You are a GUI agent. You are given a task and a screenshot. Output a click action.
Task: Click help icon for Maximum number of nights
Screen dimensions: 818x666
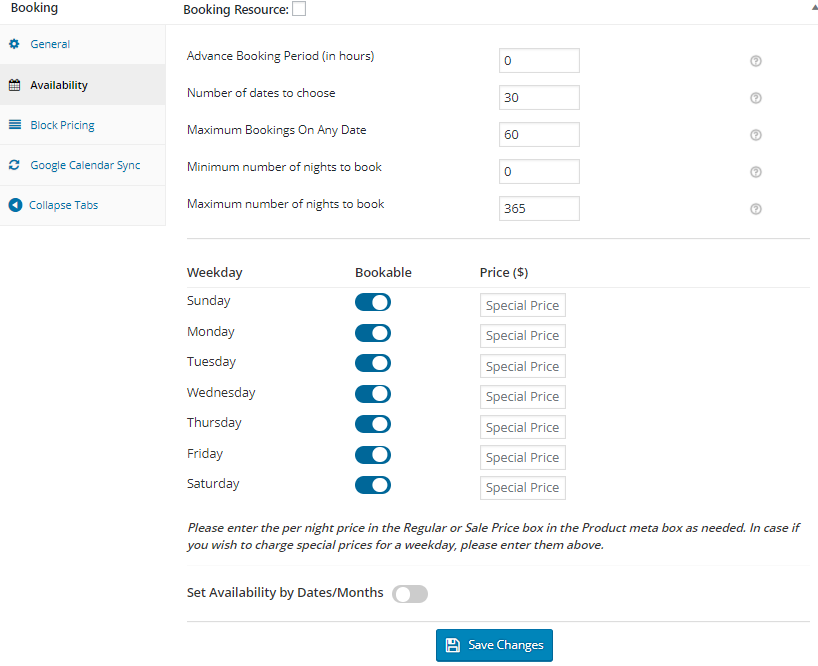(x=756, y=209)
